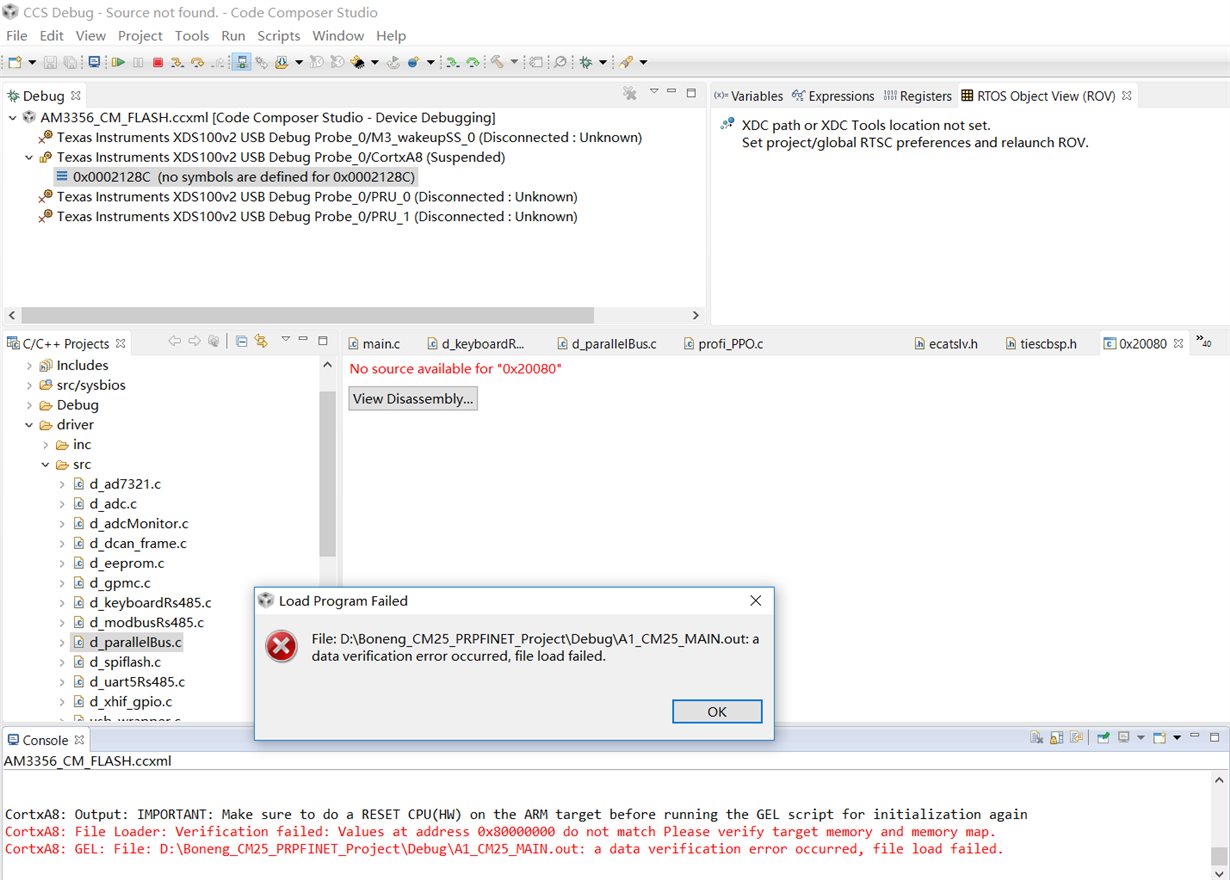This screenshot has height=880, width=1230.
Task: Open dropdown next to Load Program icon
Action: tap(299, 62)
